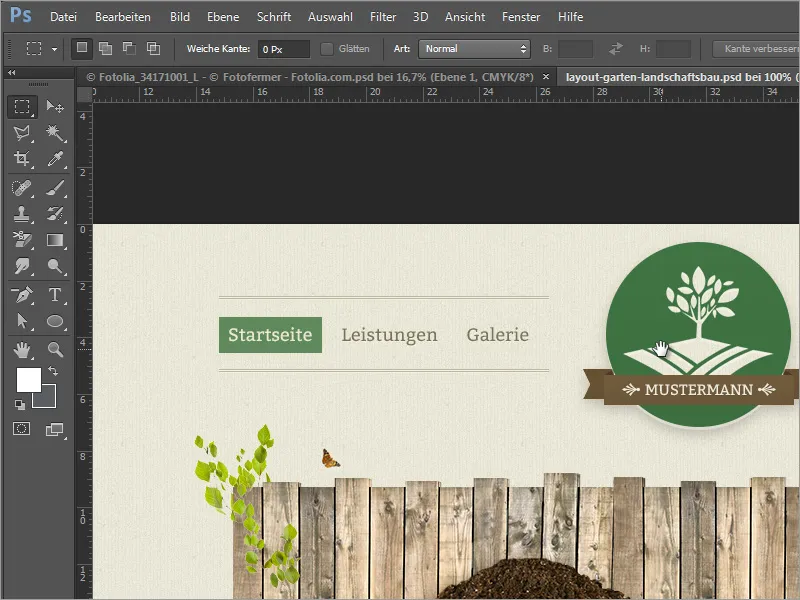Change the screen mode
This screenshot has height=600, width=800.
click(55, 430)
